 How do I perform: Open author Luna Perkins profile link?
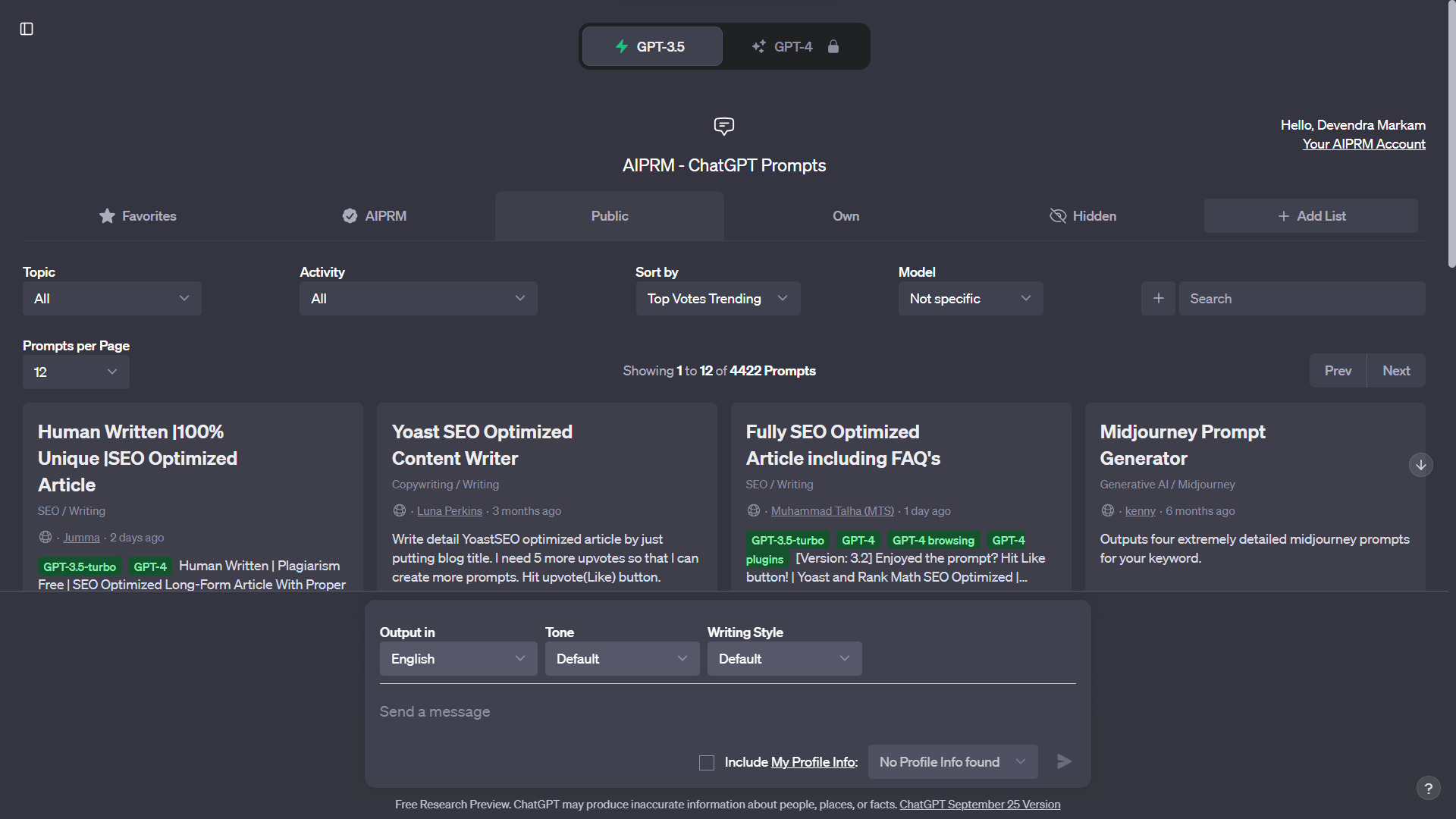point(449,511)
